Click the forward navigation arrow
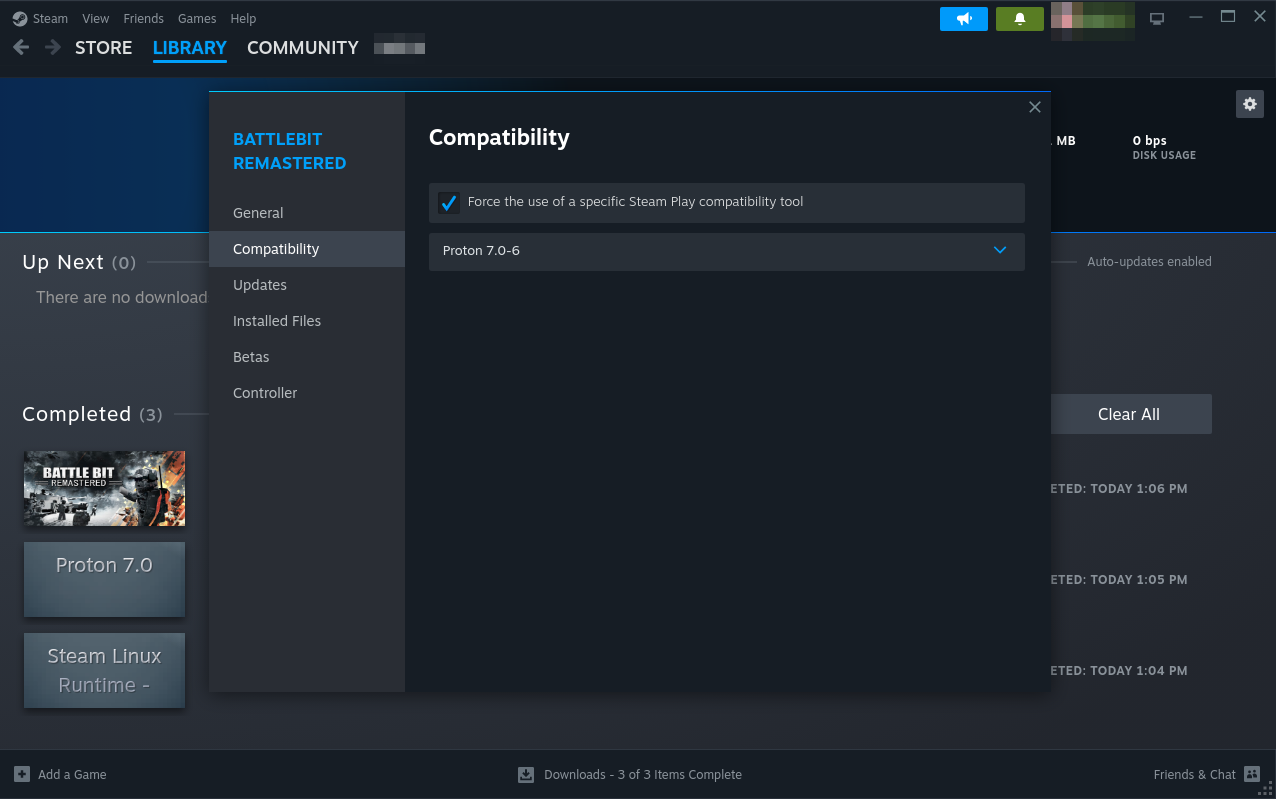The image size is (1276, 799). click(52, 47)
